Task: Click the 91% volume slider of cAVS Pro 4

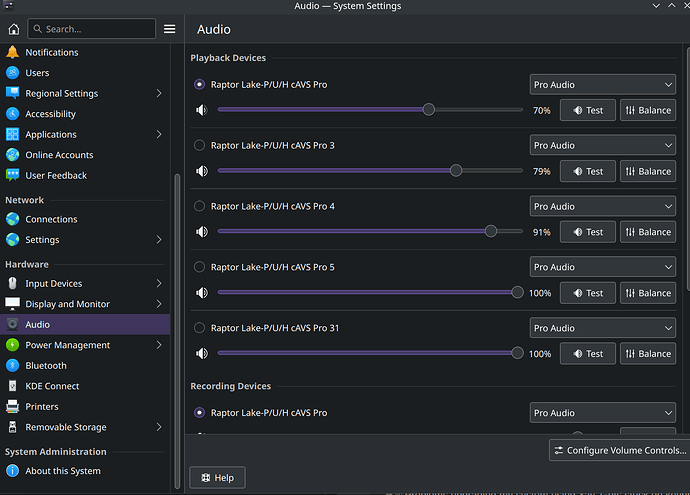Action: tap(370, 231)
